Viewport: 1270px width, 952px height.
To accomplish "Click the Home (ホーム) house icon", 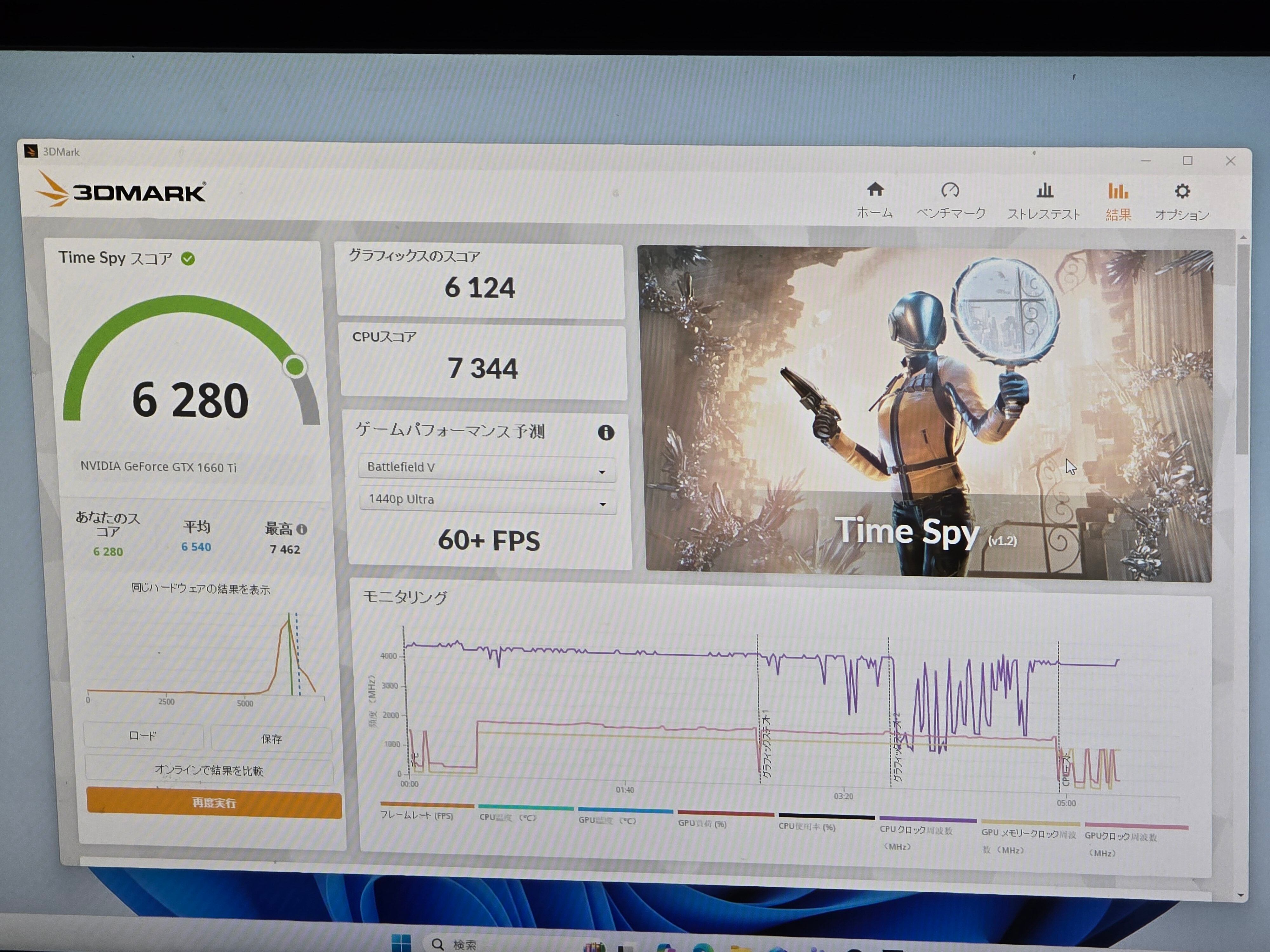I will point(875,190).
